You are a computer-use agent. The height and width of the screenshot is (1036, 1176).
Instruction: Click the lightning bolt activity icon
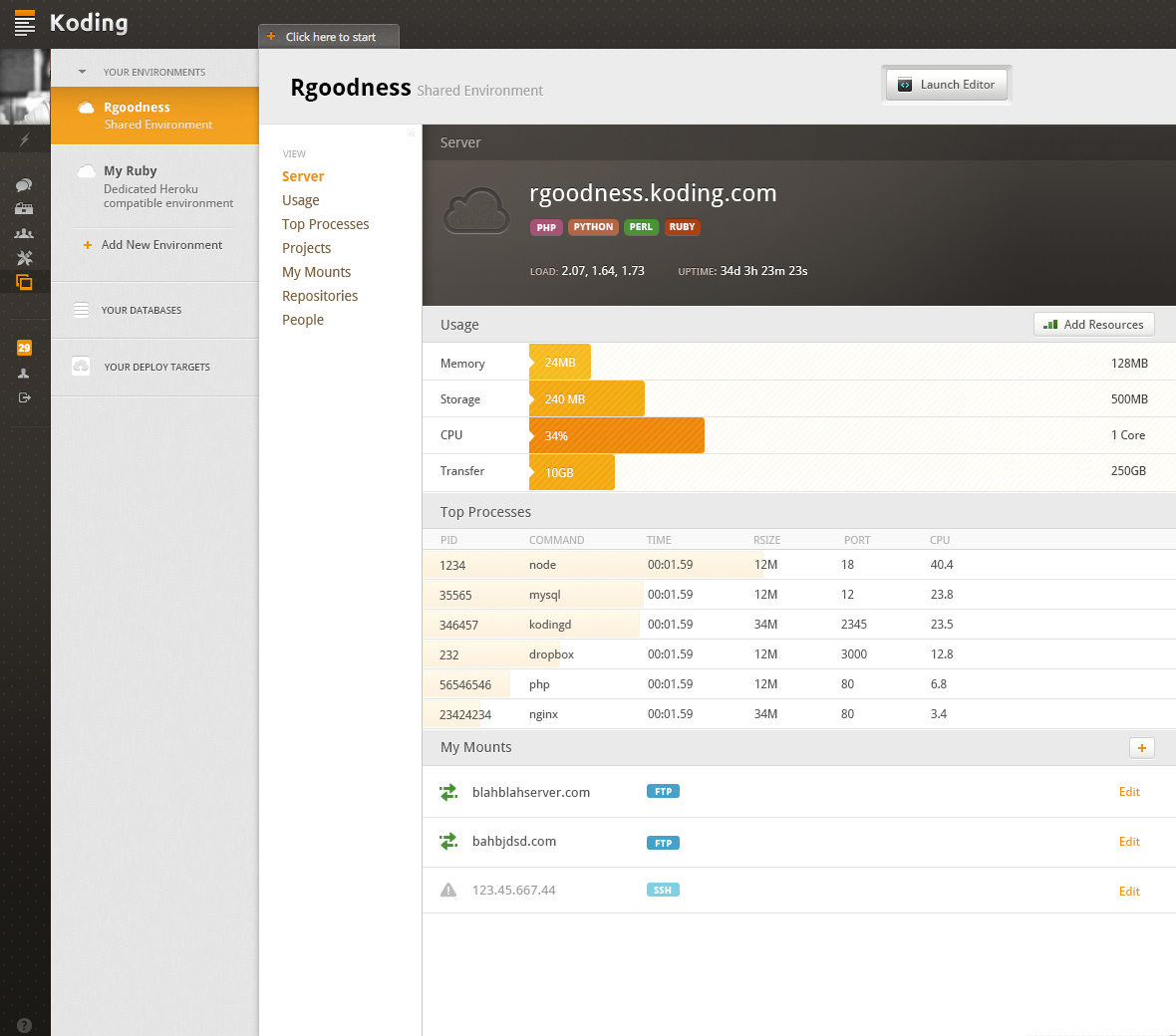tap(24, 139)
